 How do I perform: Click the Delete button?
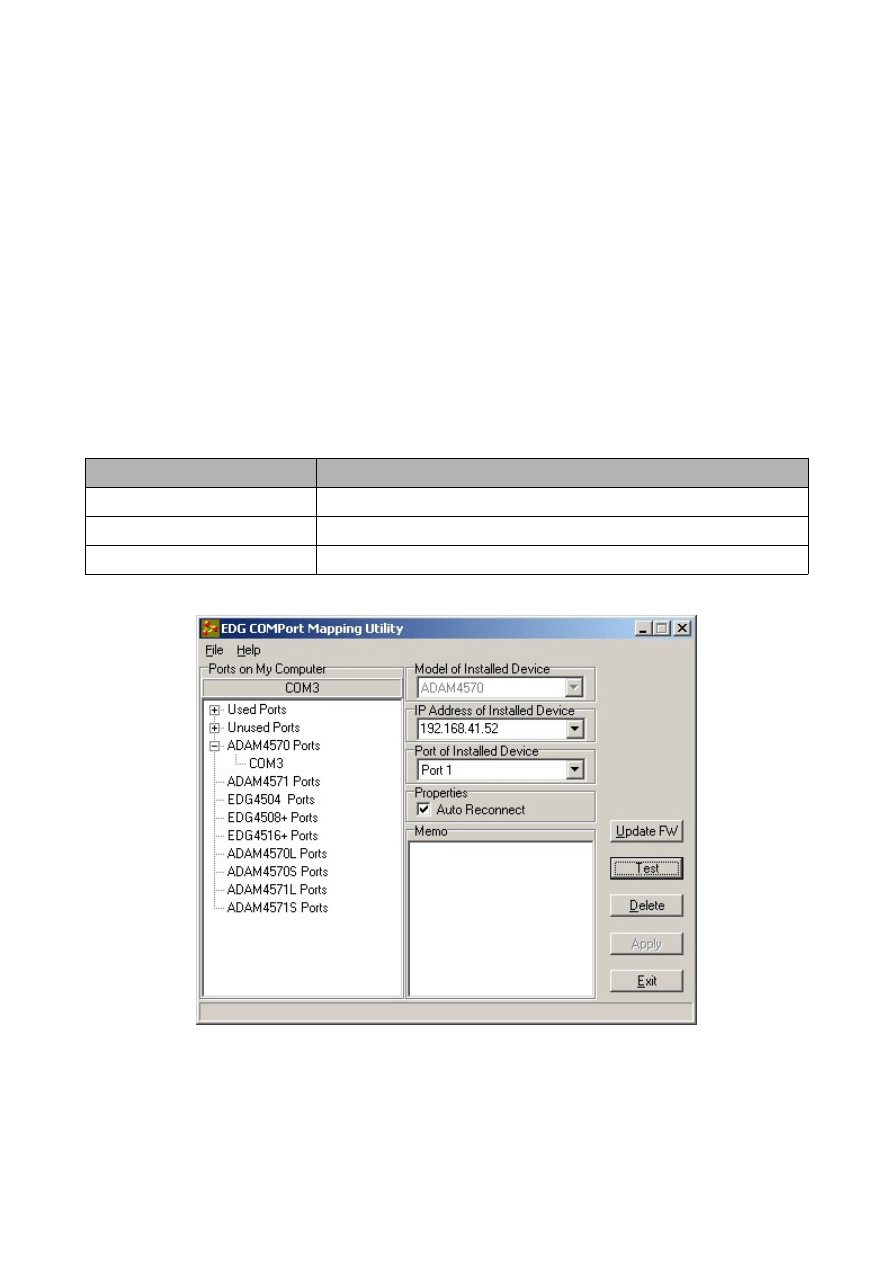[647, 906]
